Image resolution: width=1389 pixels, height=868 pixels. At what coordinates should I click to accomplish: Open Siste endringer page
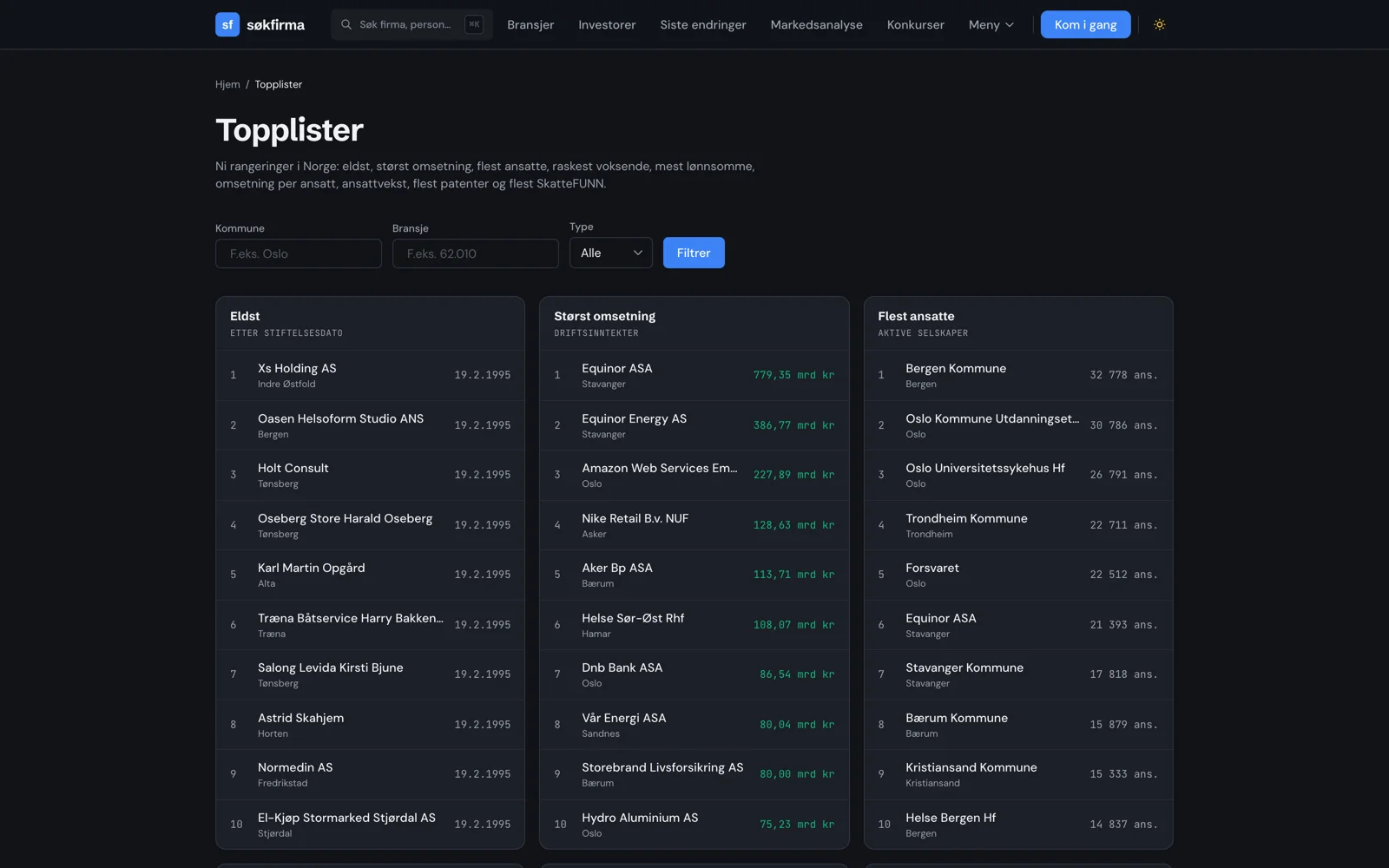tap(703, 24)
